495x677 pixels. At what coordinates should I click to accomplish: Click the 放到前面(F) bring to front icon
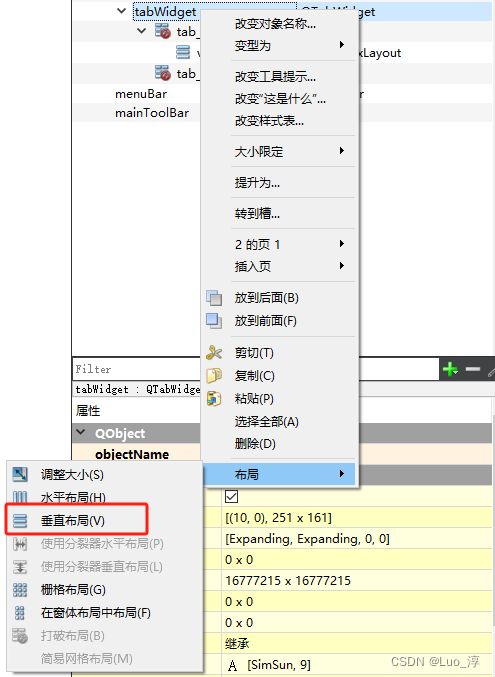tap(214, 321)
